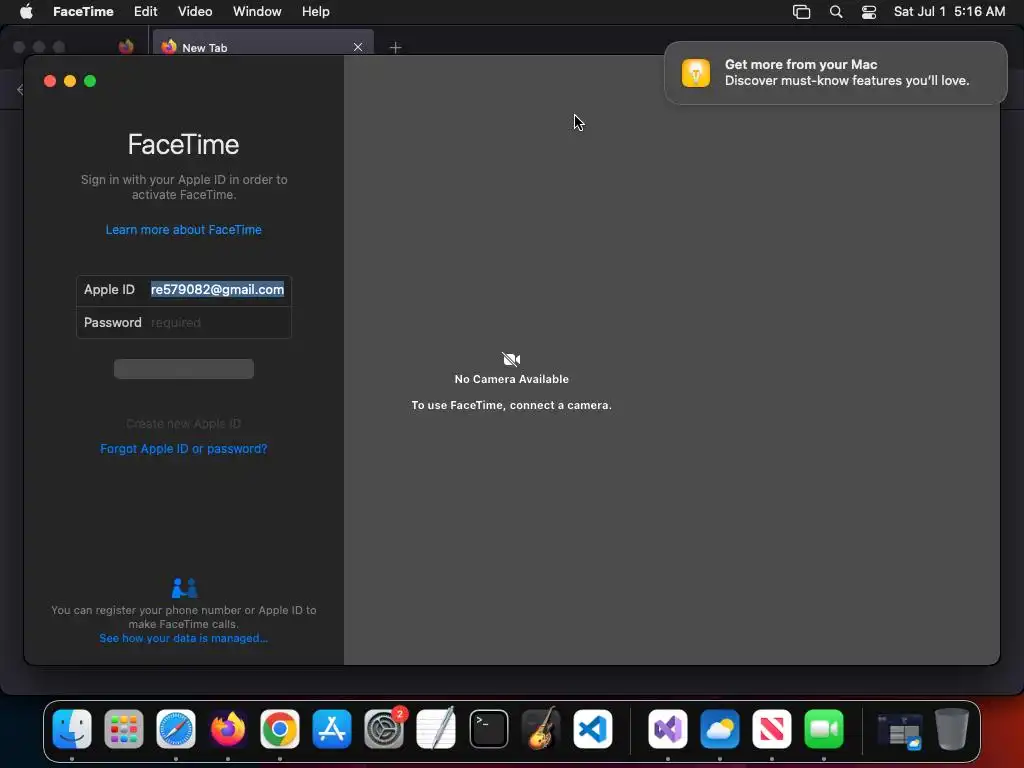Open the Window menu
This screenshot has height=768, width=1024.
pyautogui.click(x=257, y=12)
